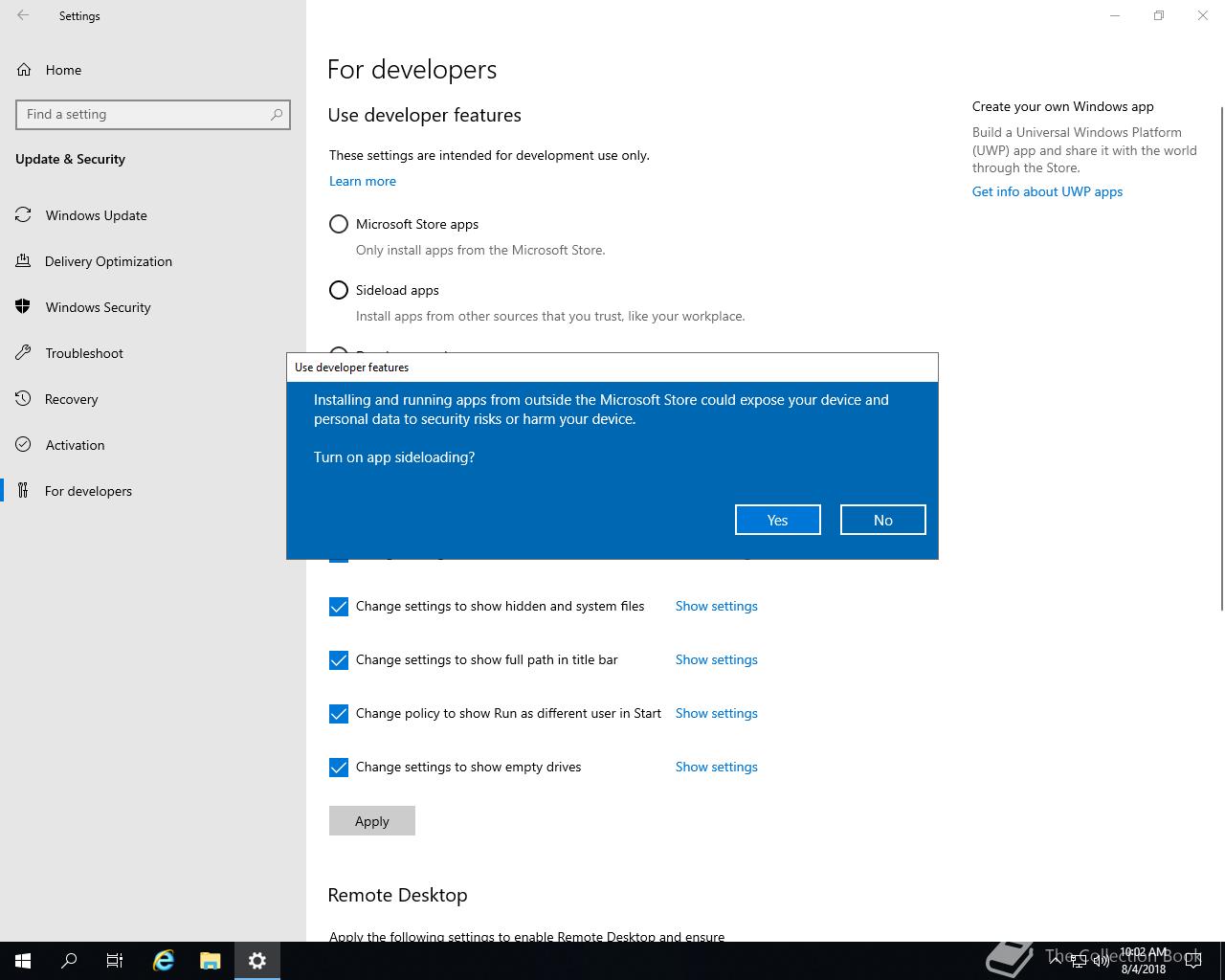Uncheck show hidden and system files
Screen dimensions: 1225x980
(339, 607)
